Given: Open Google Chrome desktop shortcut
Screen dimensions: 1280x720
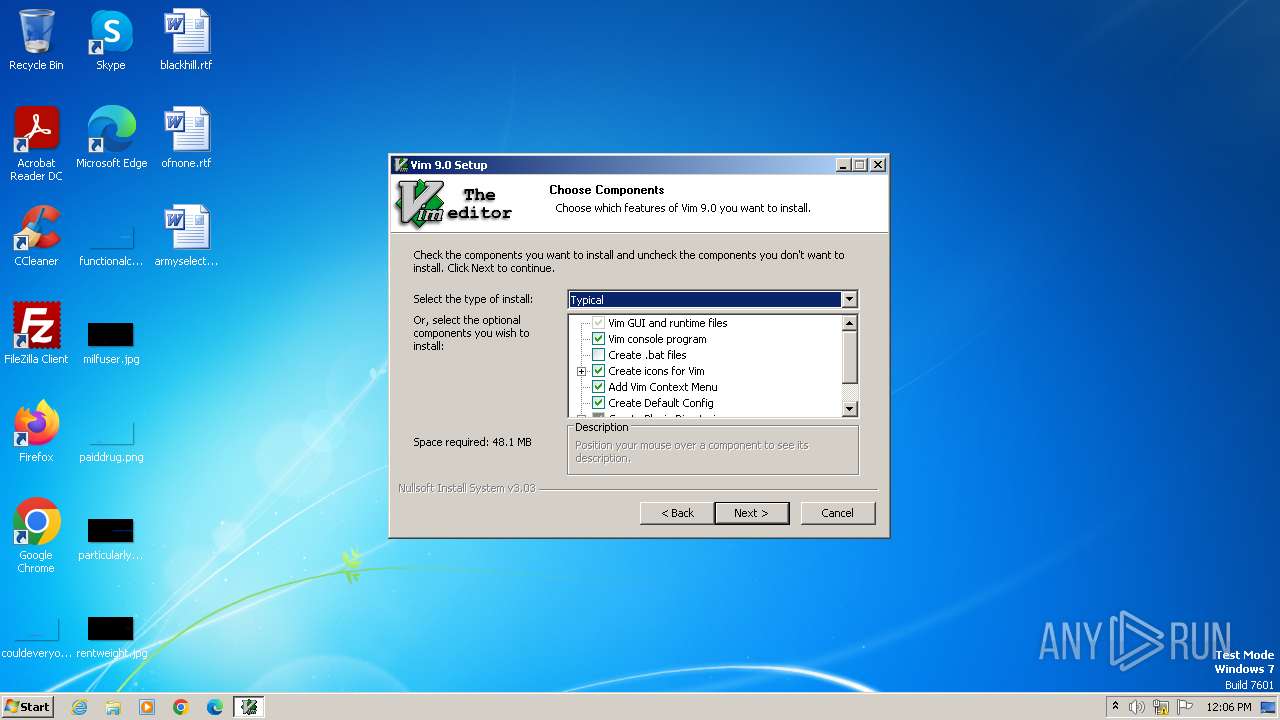Looking at the screenshot, I should coord(36,536).
